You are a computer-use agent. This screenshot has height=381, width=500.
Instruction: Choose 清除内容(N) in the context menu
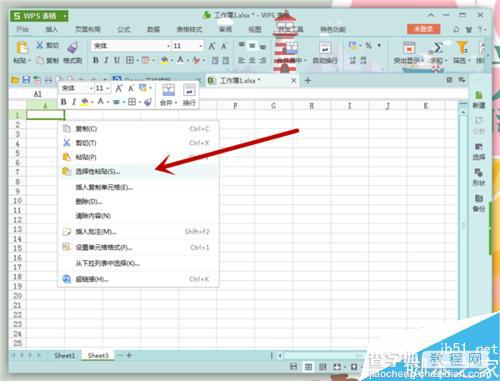pos(139,216)
